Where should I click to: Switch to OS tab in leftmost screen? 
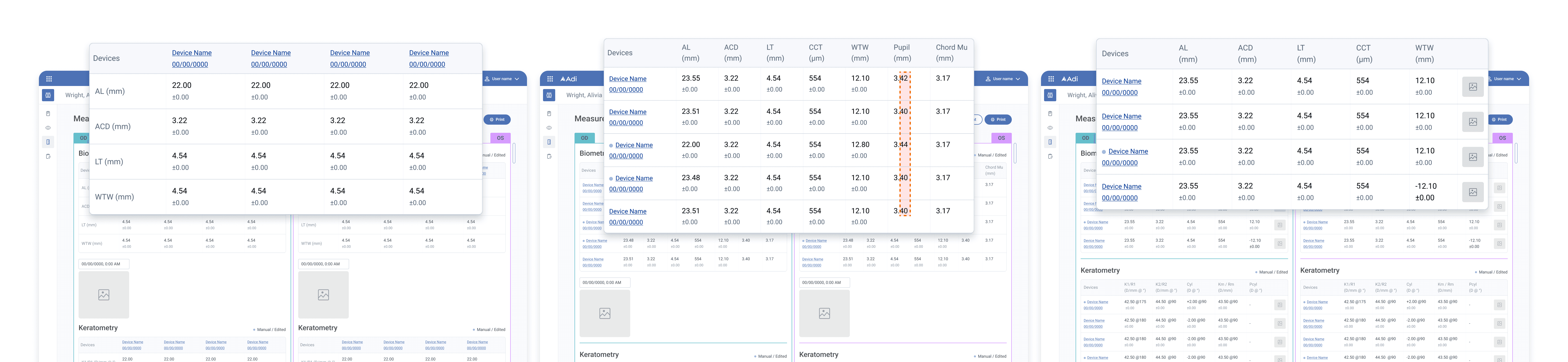click(500, 138)
